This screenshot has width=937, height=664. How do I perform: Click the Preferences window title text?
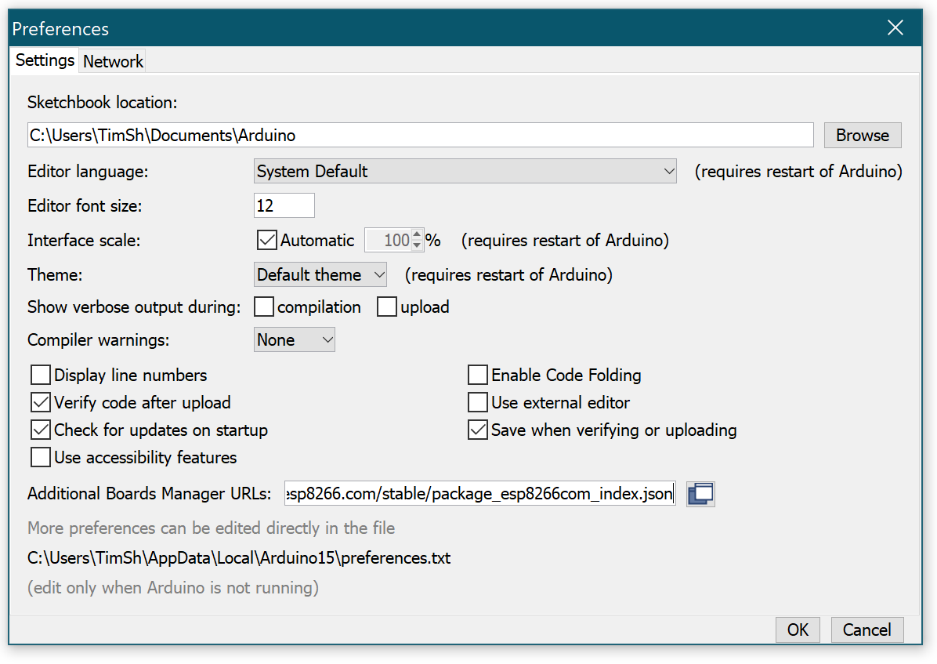[x=60, y=29]
